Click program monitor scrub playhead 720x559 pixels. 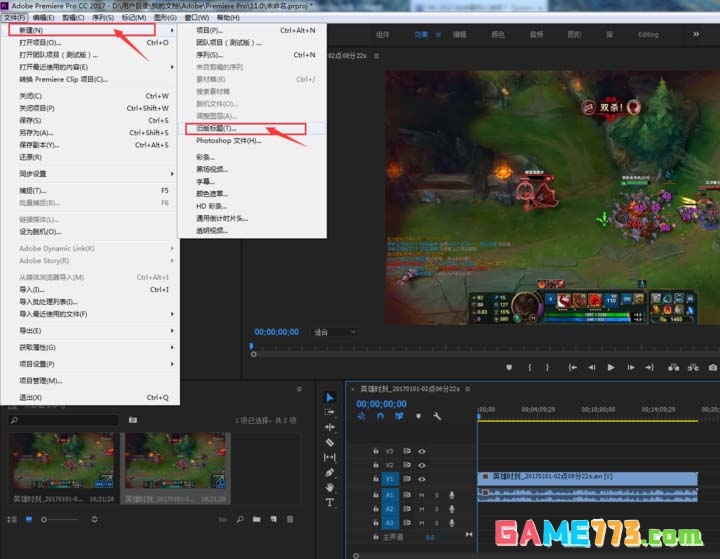click(251, 346)
